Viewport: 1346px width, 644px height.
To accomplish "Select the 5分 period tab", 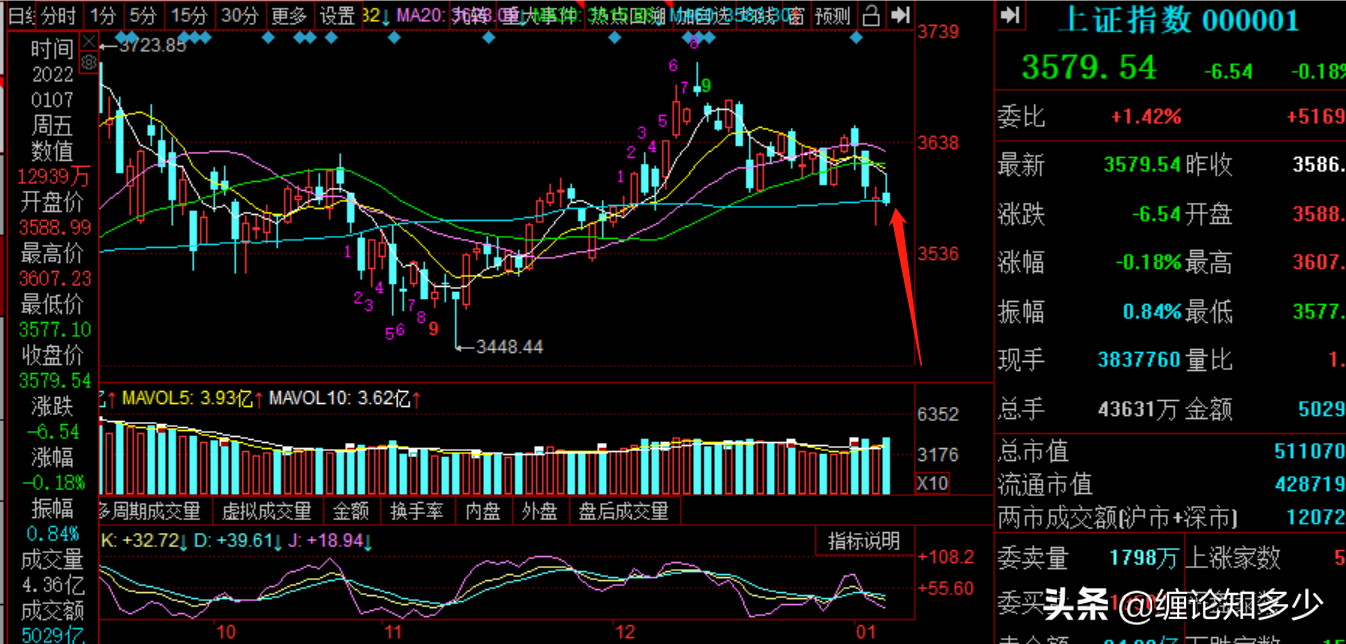I will [143, 16].
